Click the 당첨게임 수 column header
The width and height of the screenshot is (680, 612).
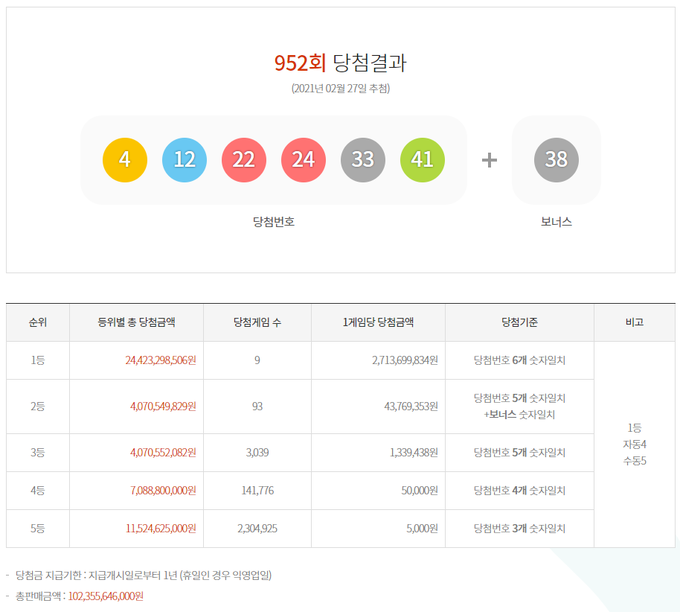pos(257,322)
